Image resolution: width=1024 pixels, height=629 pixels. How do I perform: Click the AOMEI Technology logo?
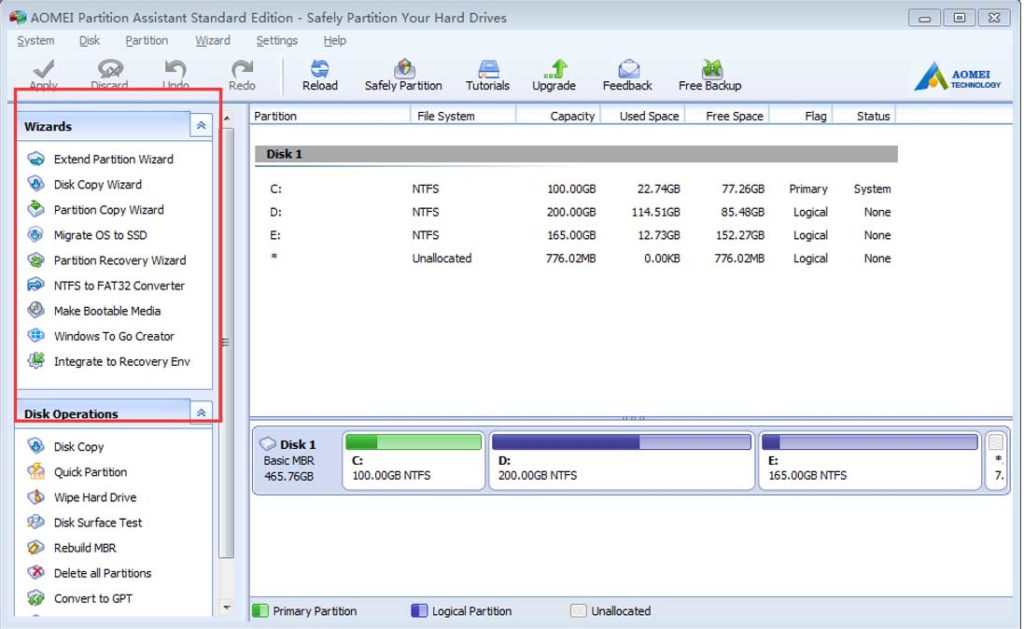click(x=957, y=76)
